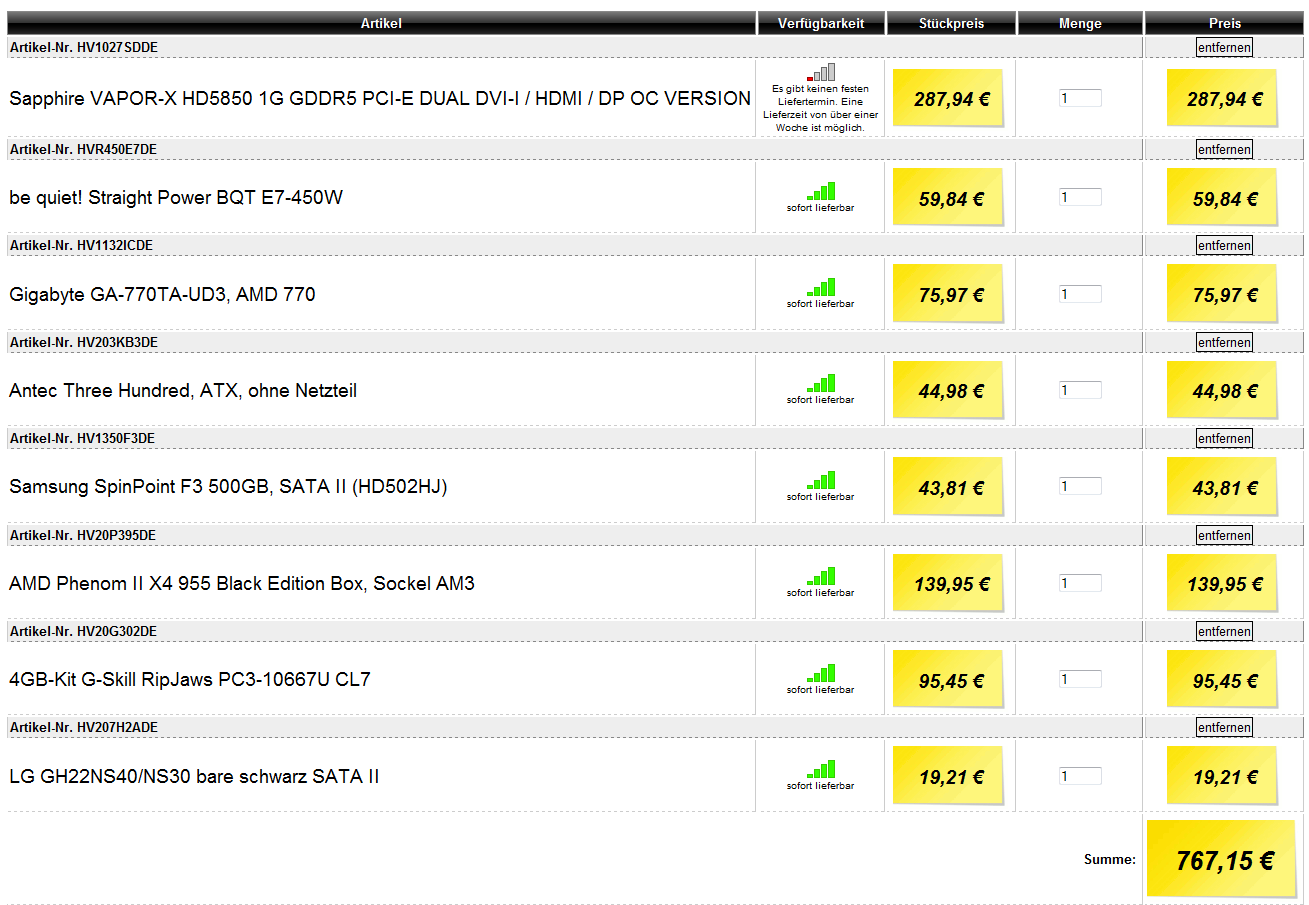Click the Artikel column header
This screenshot has height=905, width=1309.
(x=381, y=23)
